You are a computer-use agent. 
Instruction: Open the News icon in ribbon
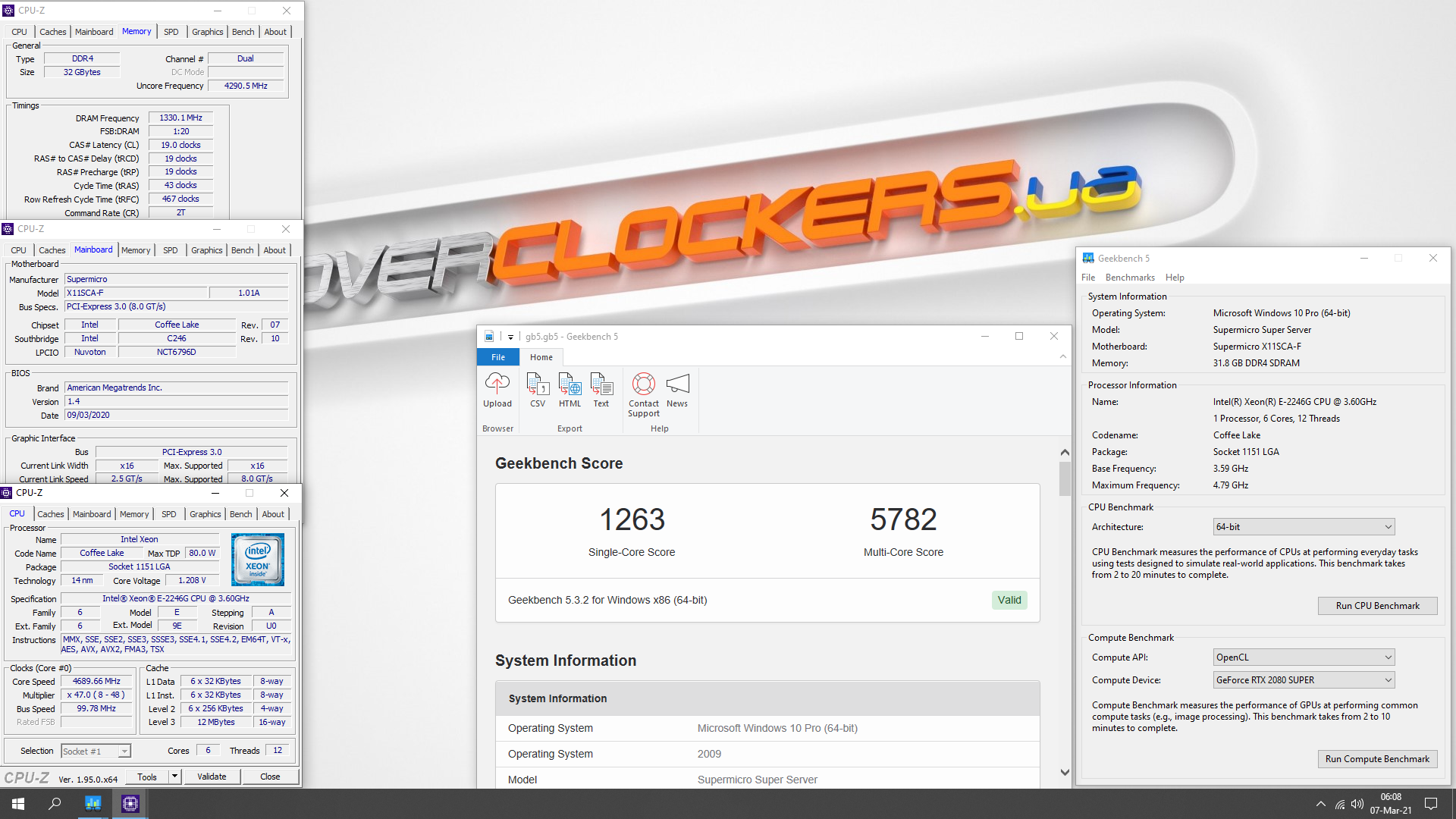[x=677, y=390]
